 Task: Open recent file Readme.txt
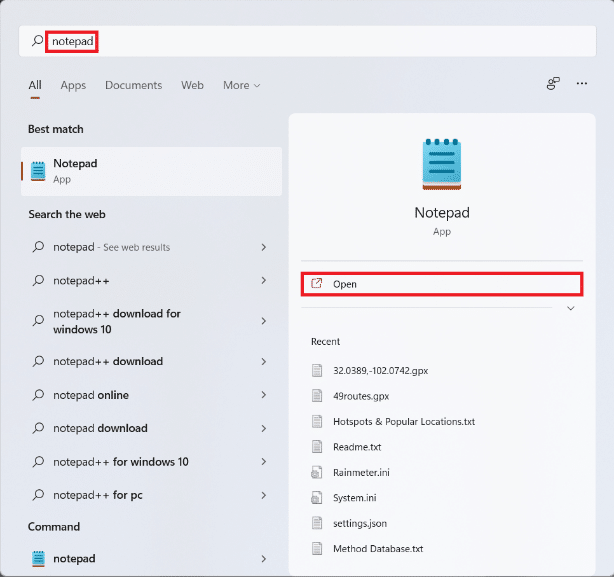tap(357, 447)
